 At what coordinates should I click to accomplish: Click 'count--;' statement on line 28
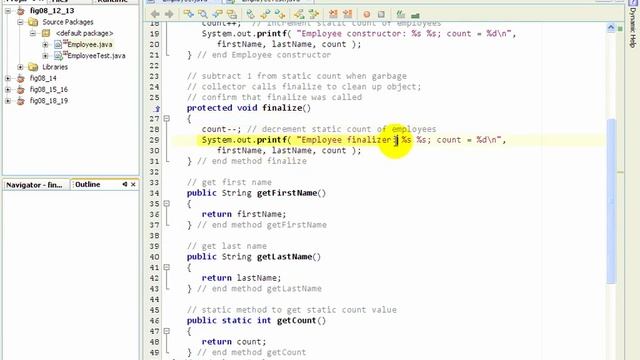(221, 129)
